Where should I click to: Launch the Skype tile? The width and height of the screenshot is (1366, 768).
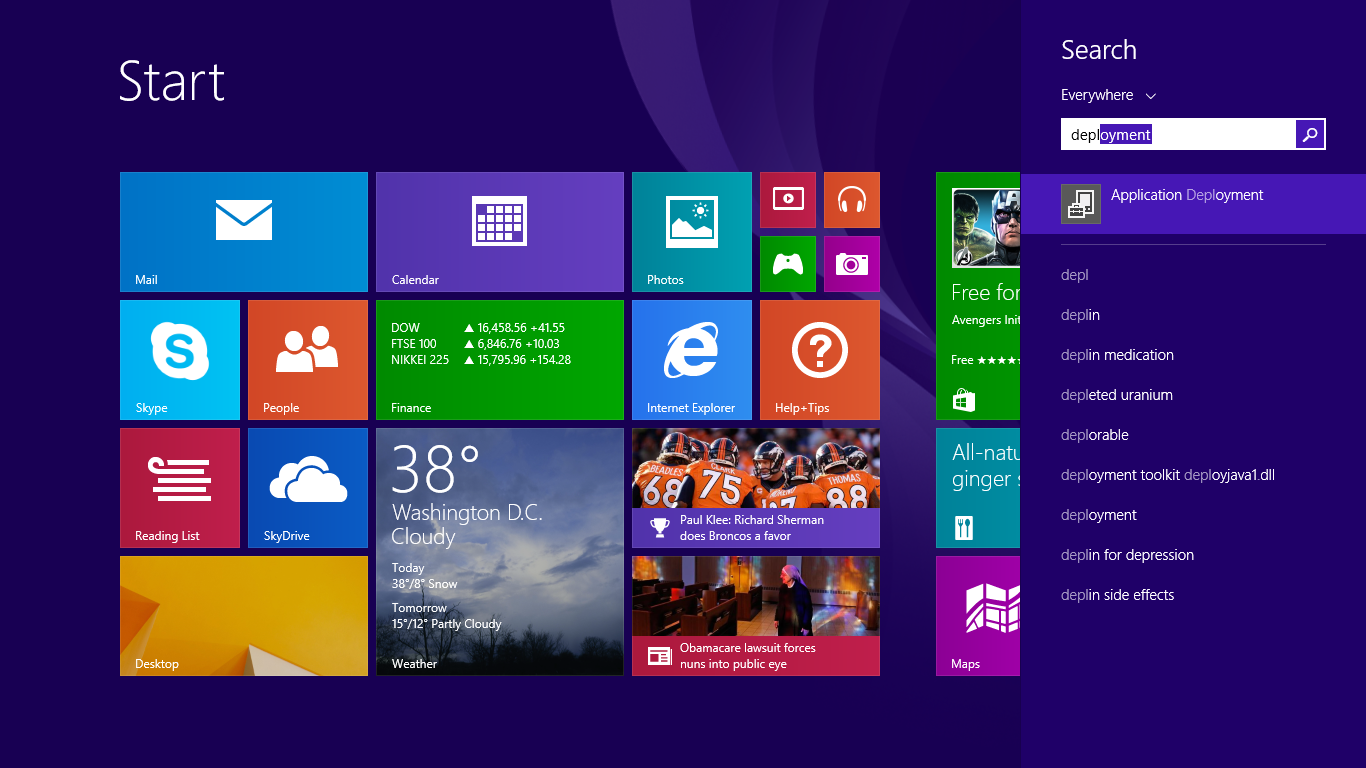pyautogui.click(x=180, y=360)
